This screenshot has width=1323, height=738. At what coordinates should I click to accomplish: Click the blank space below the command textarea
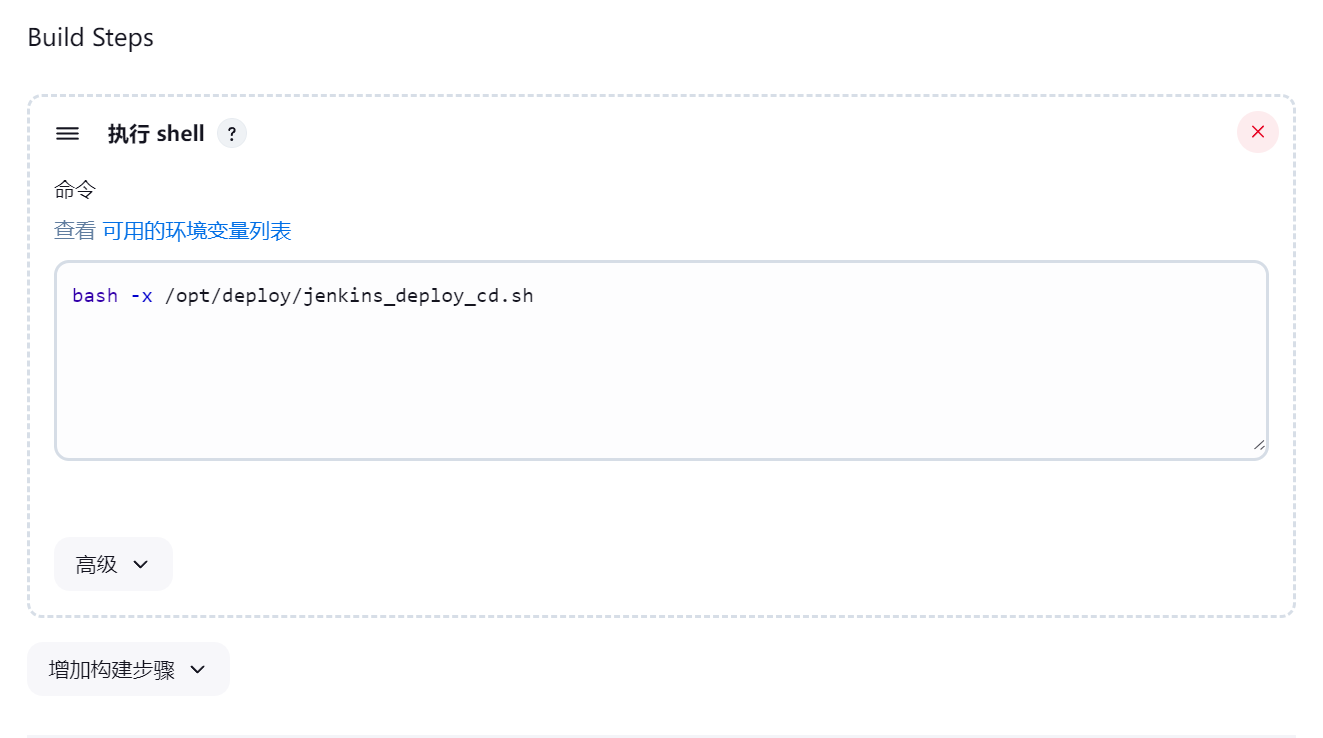pyautogui.click(x=661, y=498)
